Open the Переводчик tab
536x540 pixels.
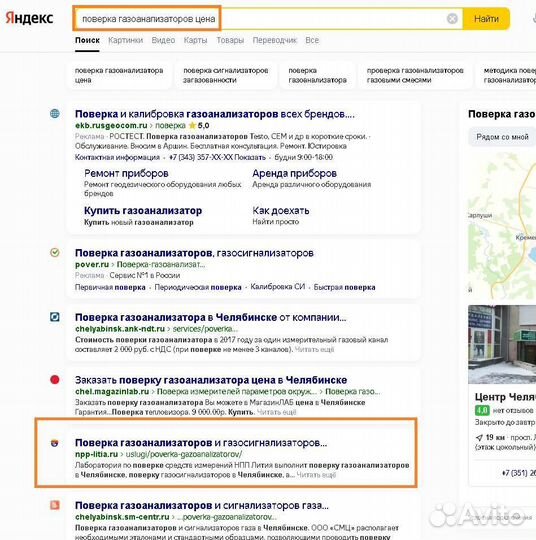[x=275, y=40]
